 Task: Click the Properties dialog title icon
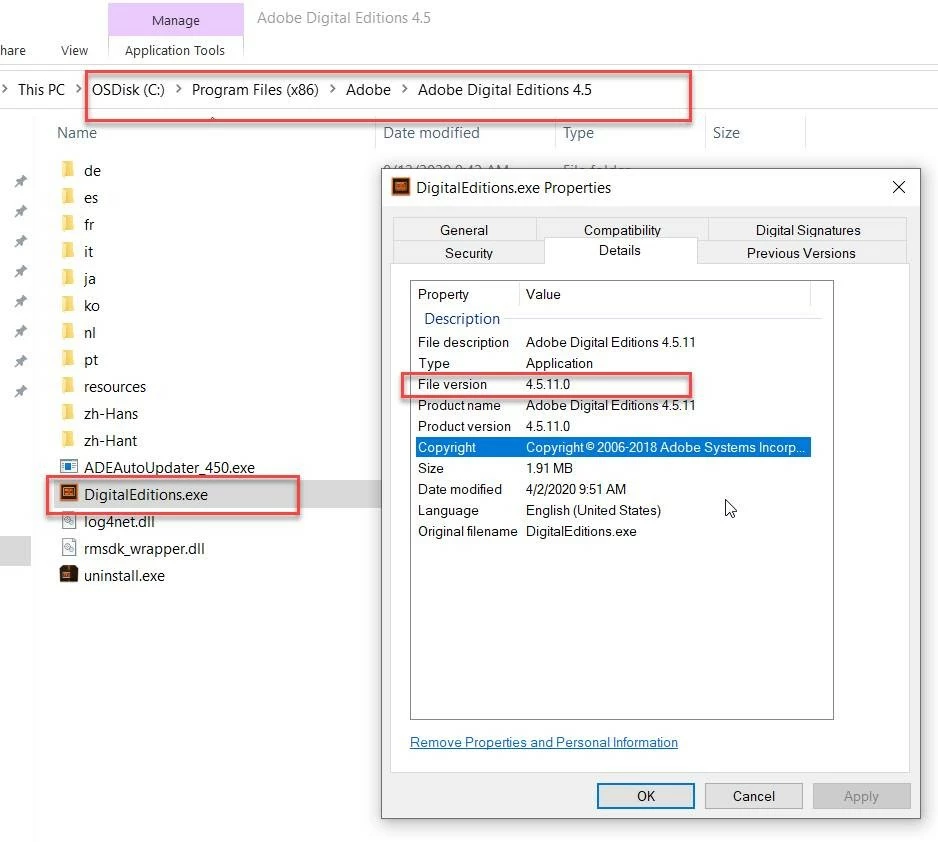(x=401, y=187)
